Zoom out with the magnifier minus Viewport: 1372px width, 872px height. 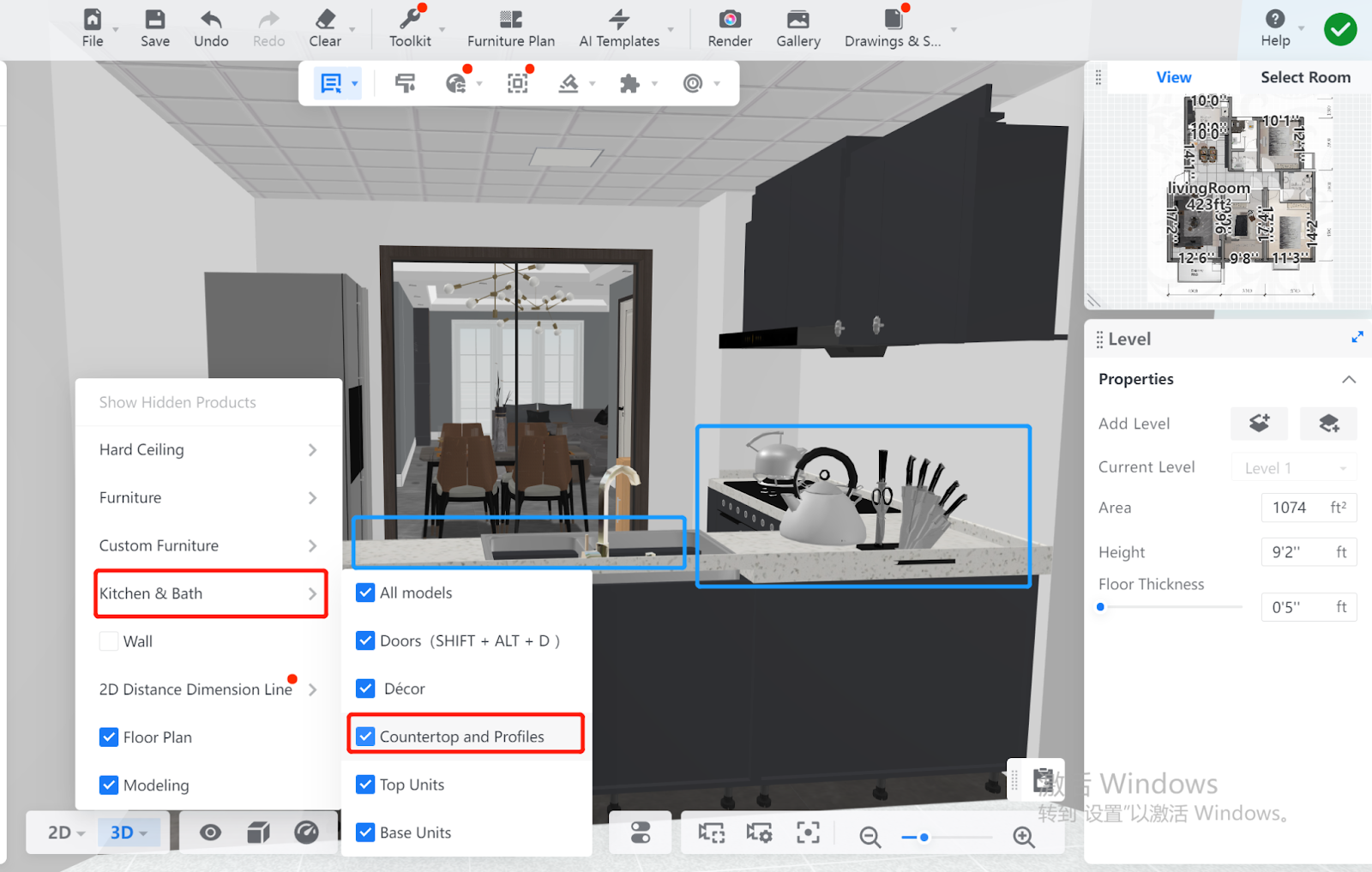pyautogui.click(x=870, y=836)
